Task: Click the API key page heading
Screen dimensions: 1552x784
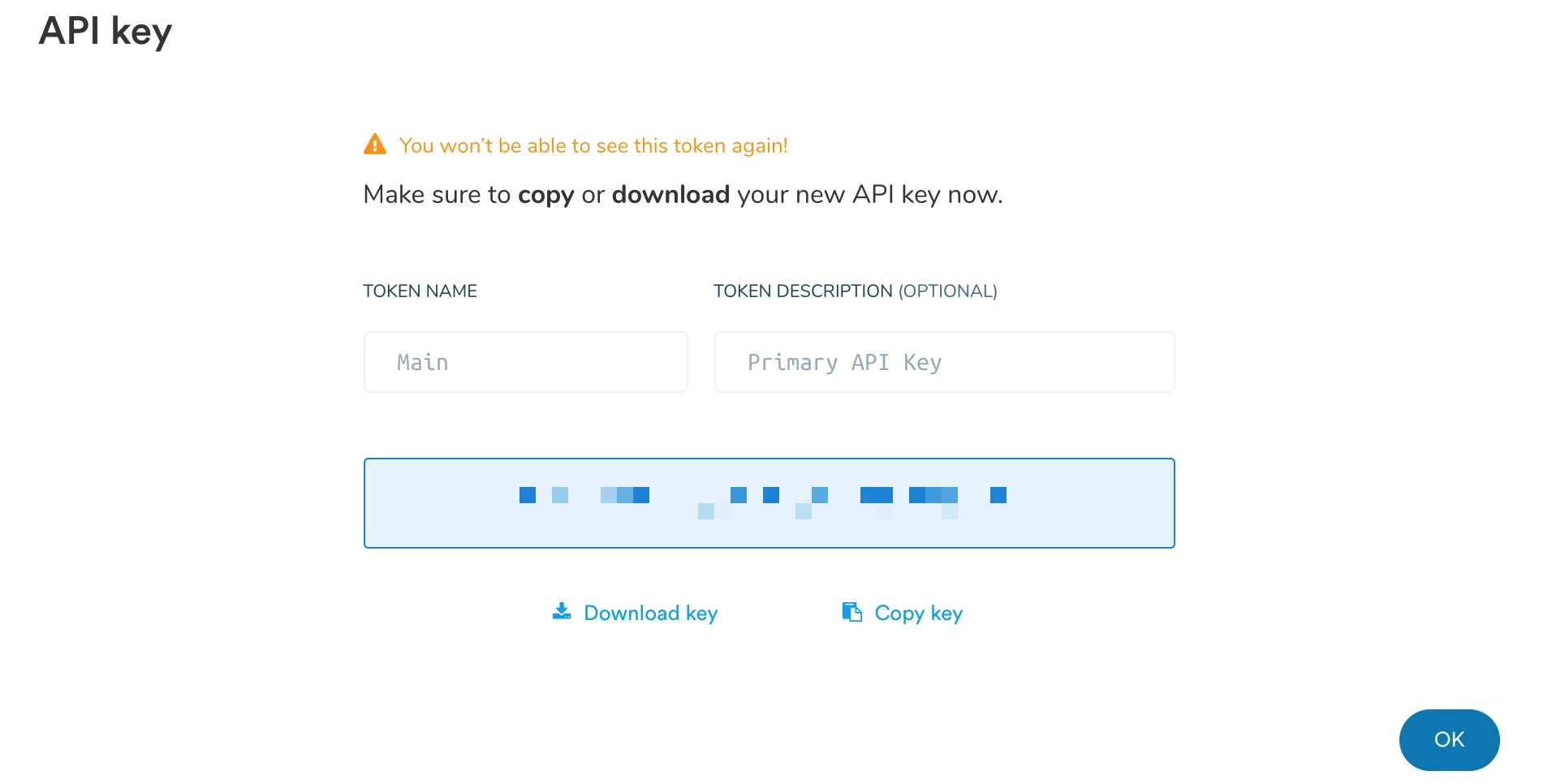Action: (x=105, y=31)
